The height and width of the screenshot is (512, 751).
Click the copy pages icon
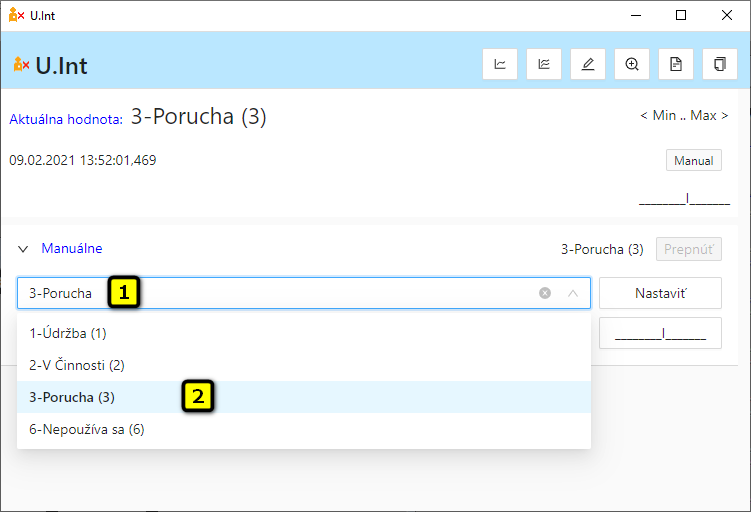click(x=720, y=64)
